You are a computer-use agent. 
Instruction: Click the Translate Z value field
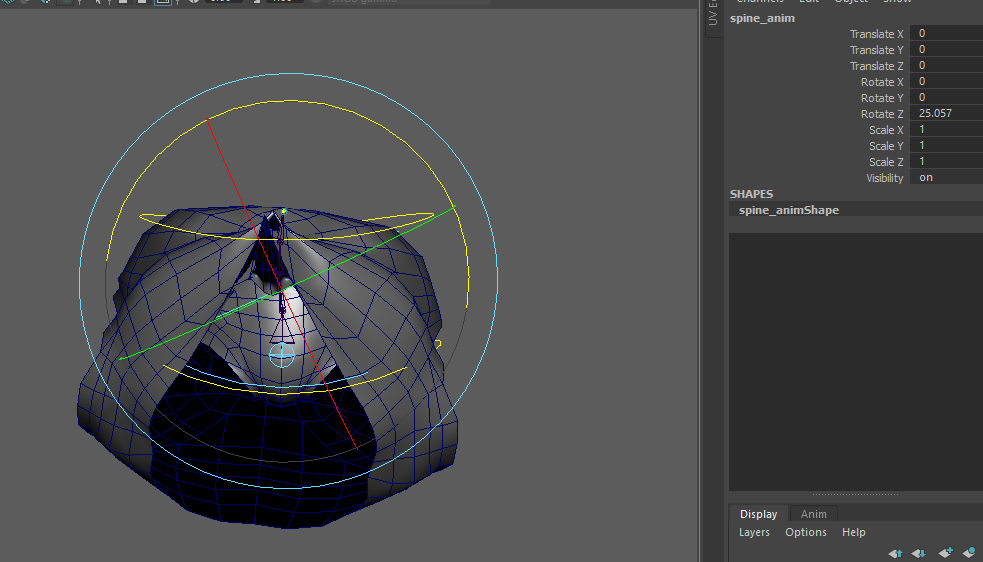[946, 65]
